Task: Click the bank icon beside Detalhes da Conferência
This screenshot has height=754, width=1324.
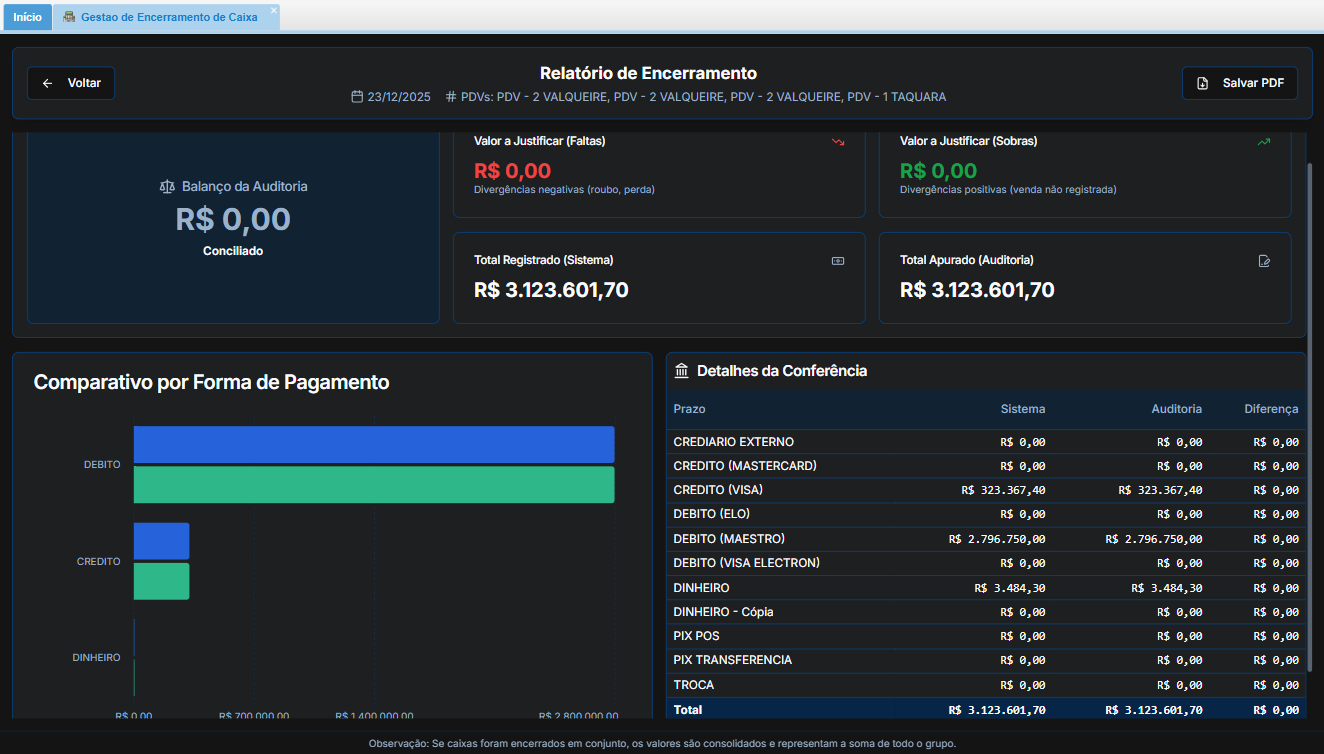Action: pos(682,371)
